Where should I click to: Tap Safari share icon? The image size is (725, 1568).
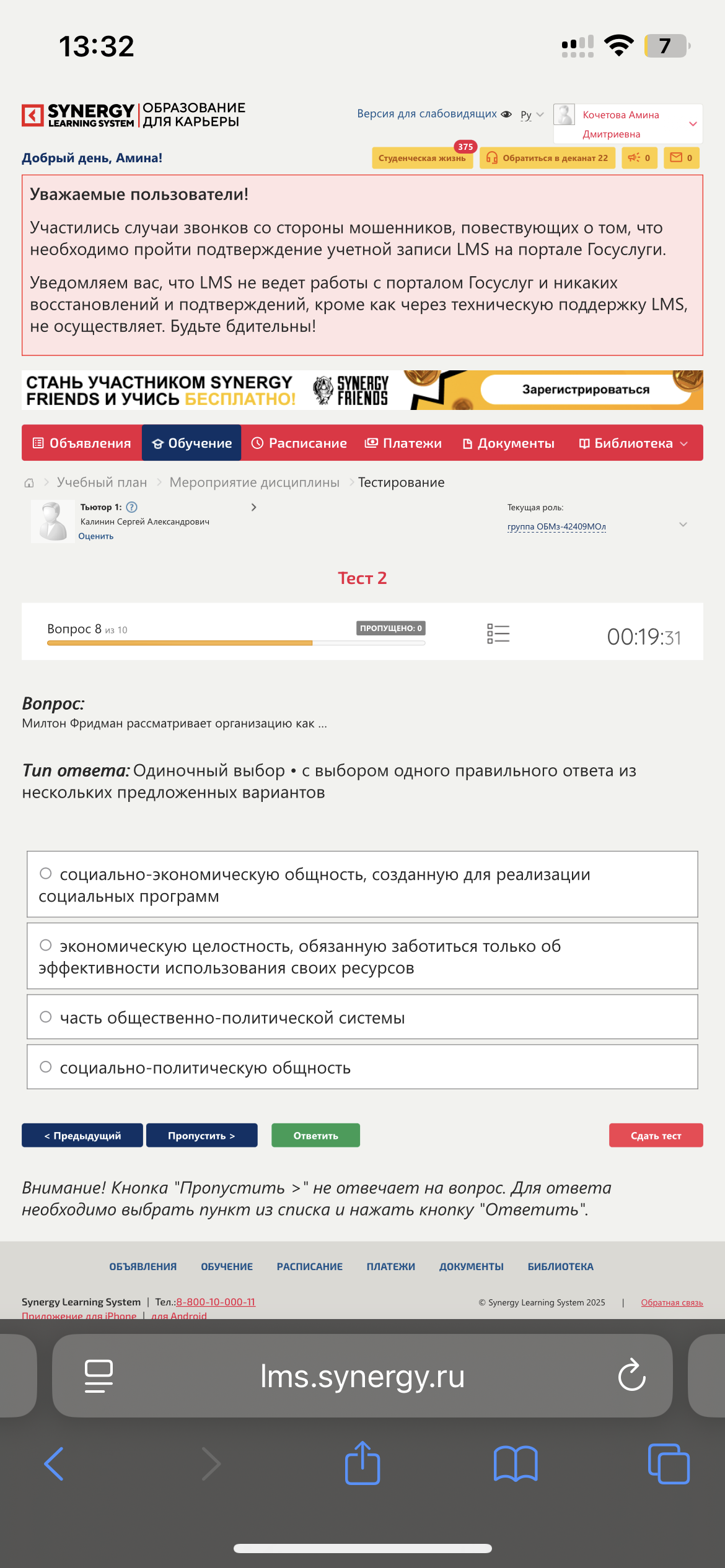[362, 1463]
